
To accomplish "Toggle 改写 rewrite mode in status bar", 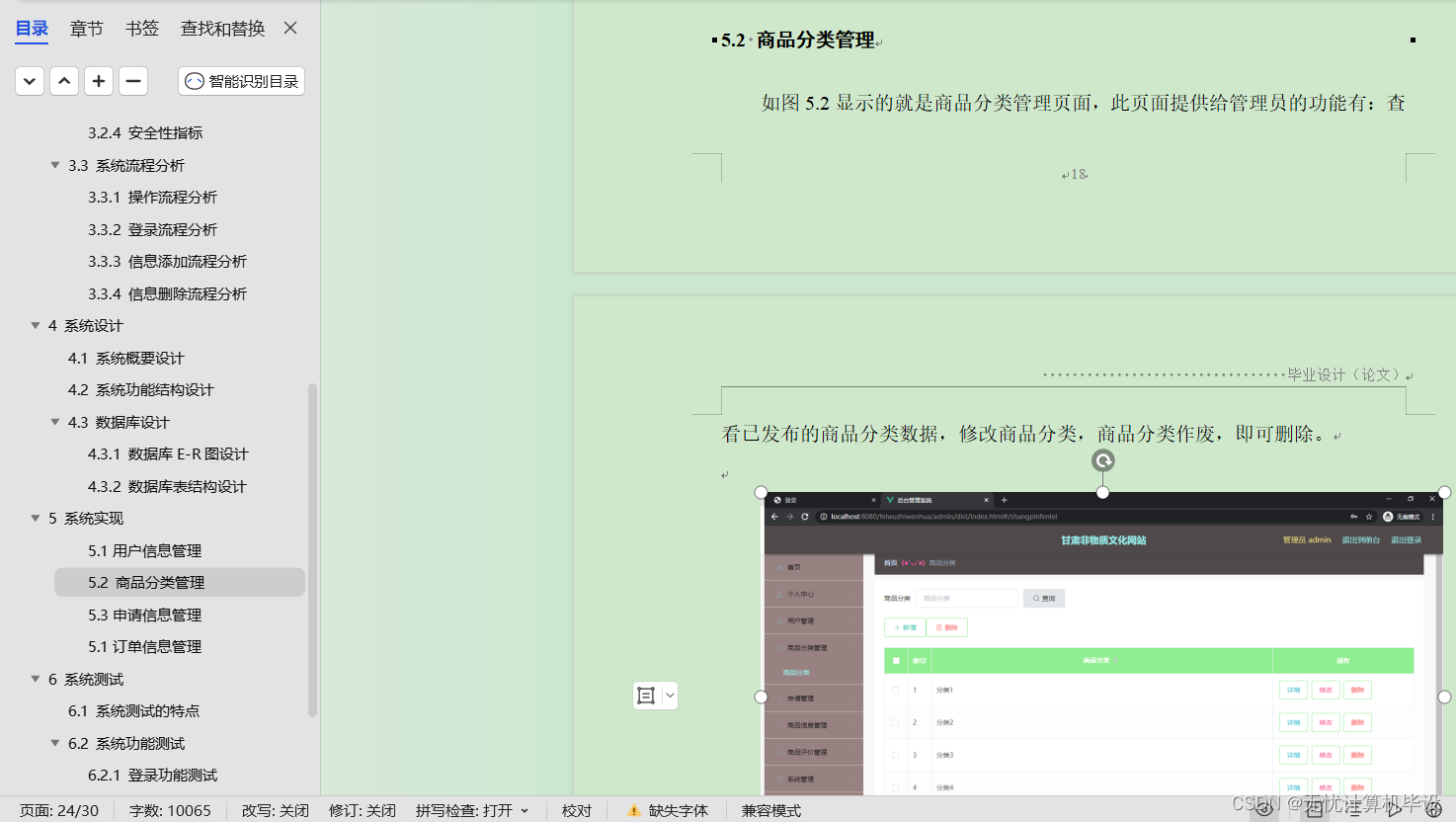I will point(275,810).
